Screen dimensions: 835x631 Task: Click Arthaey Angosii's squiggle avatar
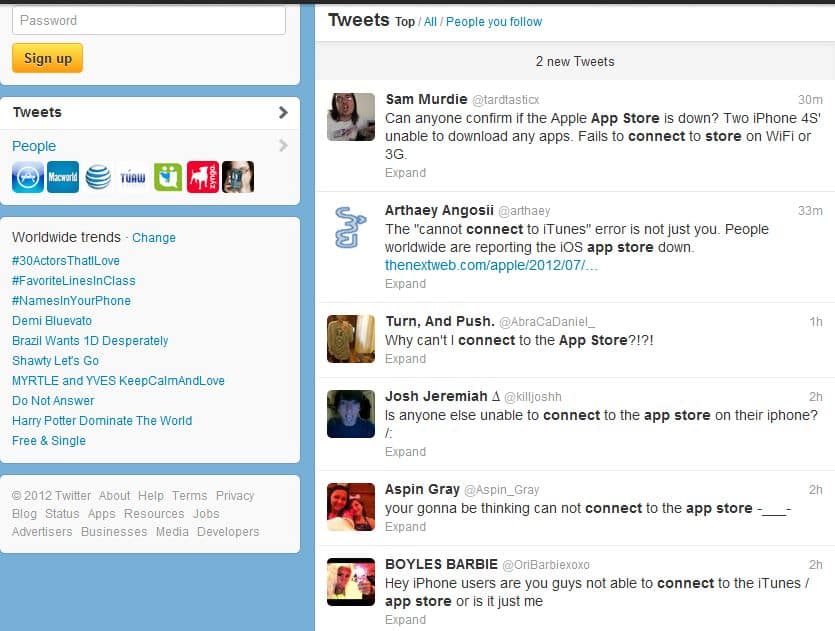(351, 228)
